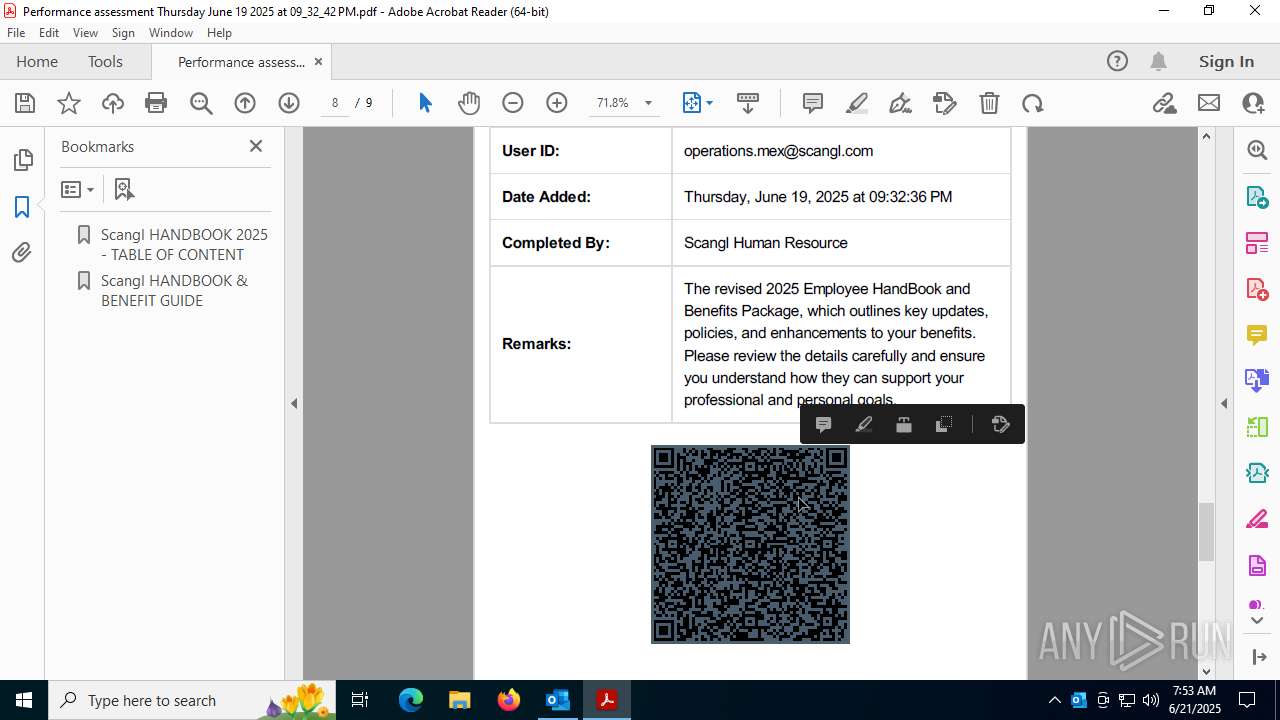Open the Attachments paperclip panel
Image resolution: width=1280 pixels, height=720 pixels.
22,253
